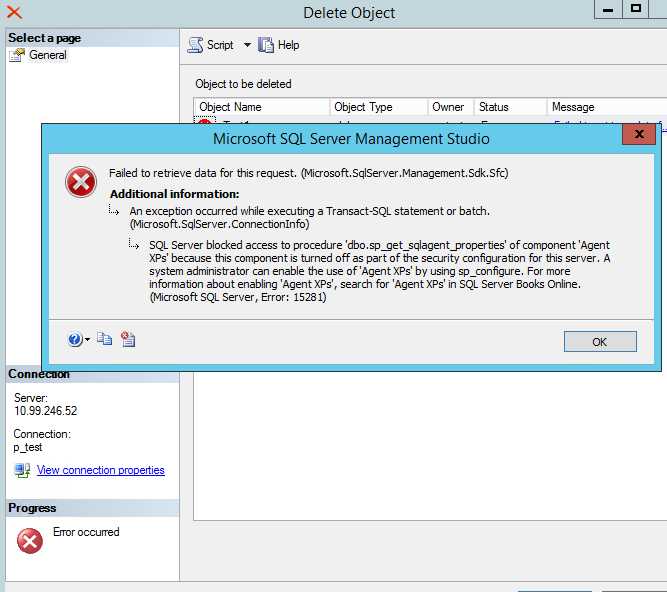Click the Progress error icon
This screenshot has width=667, height=592.
[x=30, y=541]
